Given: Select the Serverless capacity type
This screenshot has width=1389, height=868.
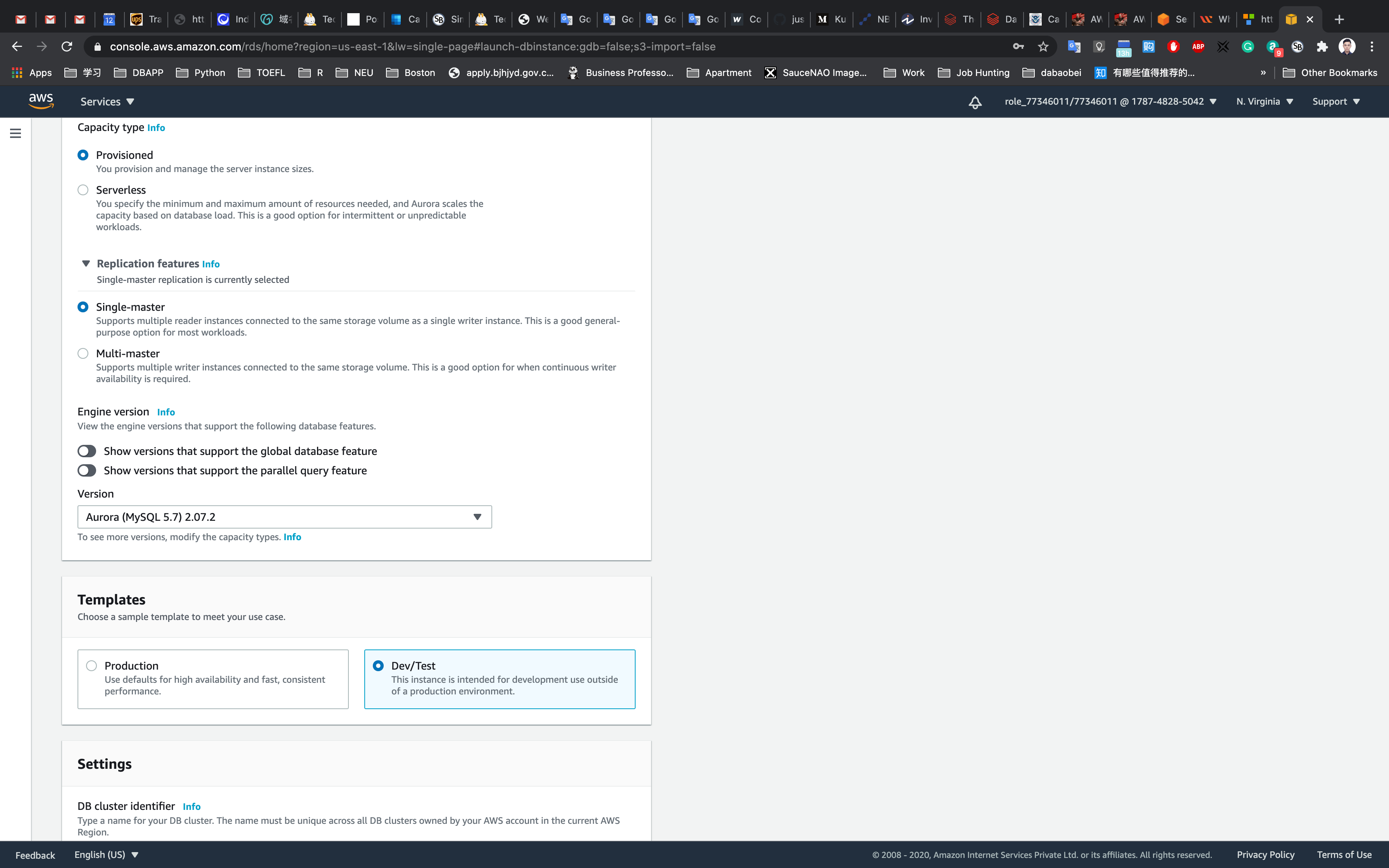Looking at the screenshot, I should [83, 190].
